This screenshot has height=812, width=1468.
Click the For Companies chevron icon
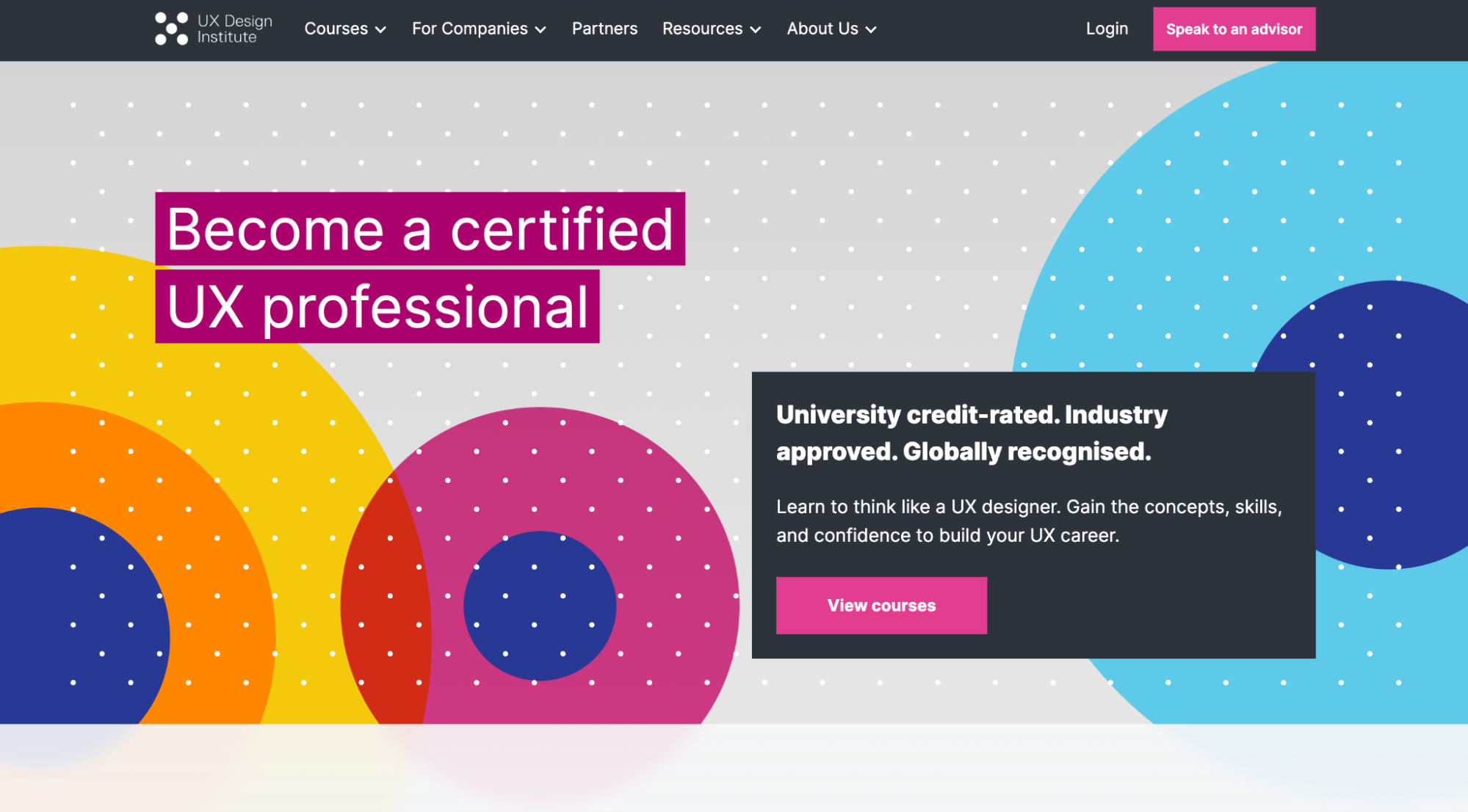click(541, 30)
